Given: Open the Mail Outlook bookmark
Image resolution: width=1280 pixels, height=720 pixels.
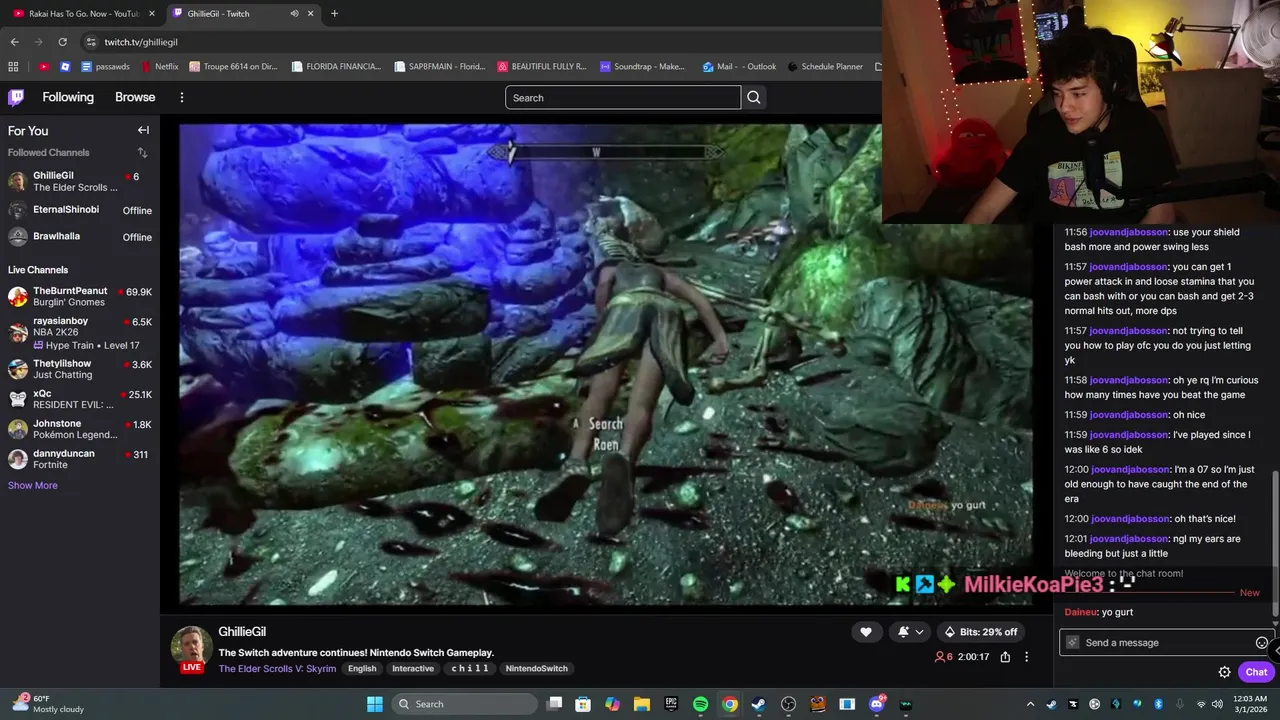Looking at the screenshot, I should tap(739, 67).
